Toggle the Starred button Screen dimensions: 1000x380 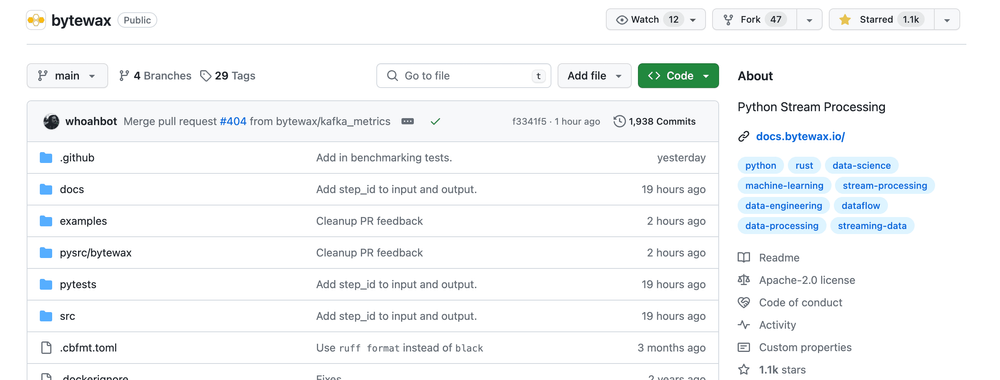(x=881, y=20)
